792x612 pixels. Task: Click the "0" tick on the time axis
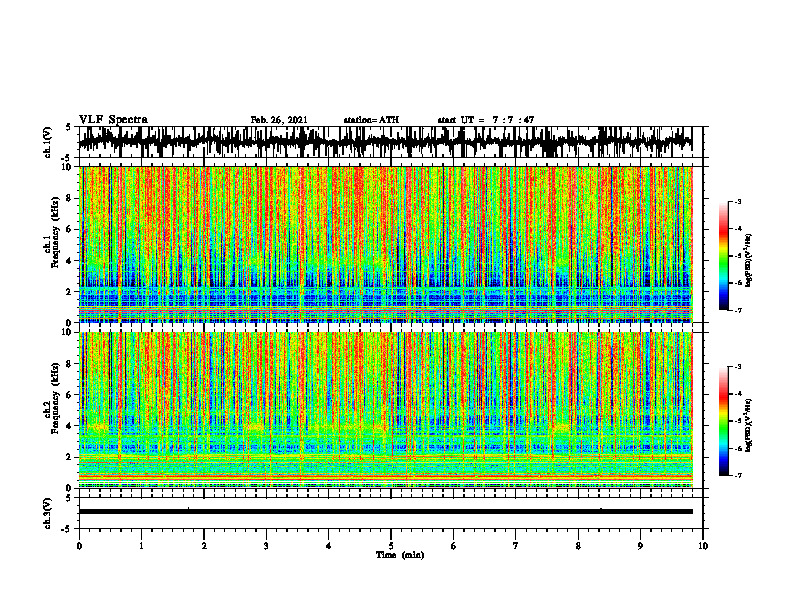pyautogui.click(x=79, y=546)
